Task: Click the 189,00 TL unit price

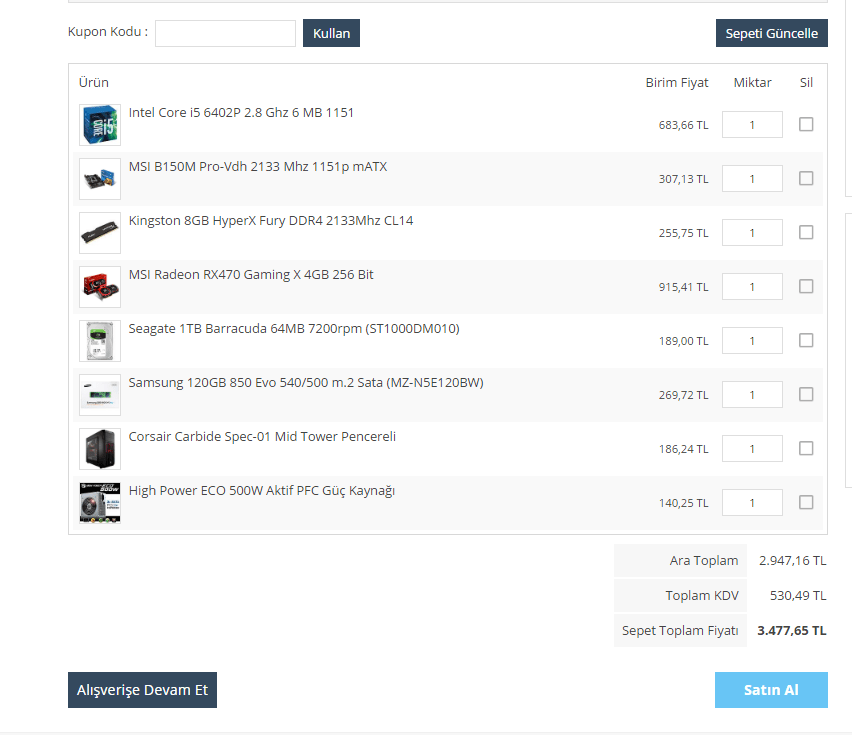Action: pos(684,341)
